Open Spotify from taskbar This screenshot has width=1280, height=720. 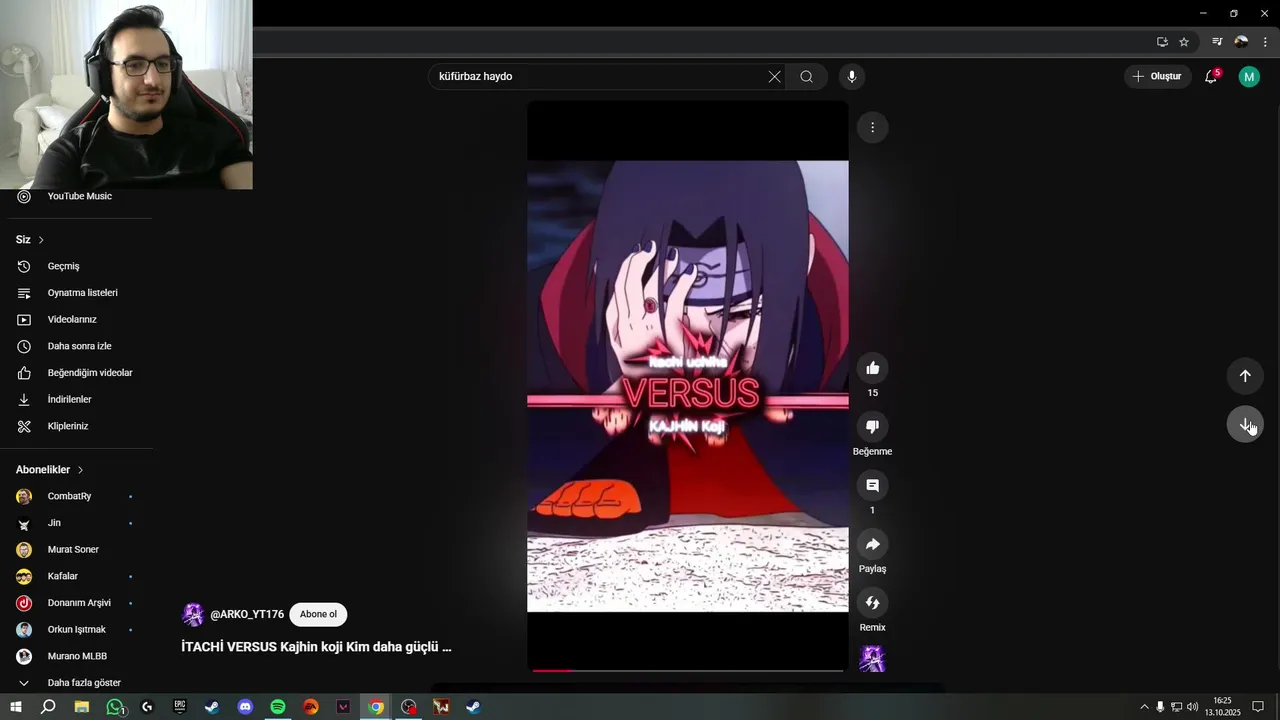278,707
